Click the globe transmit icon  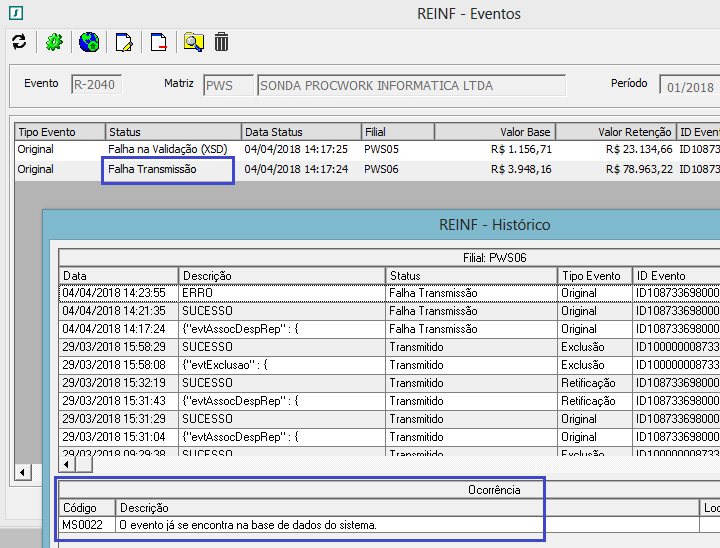click(x=89, y=42)
